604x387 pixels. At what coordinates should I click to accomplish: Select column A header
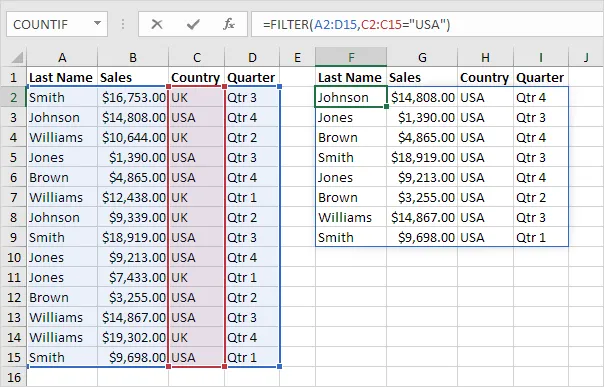click(62, 57)
